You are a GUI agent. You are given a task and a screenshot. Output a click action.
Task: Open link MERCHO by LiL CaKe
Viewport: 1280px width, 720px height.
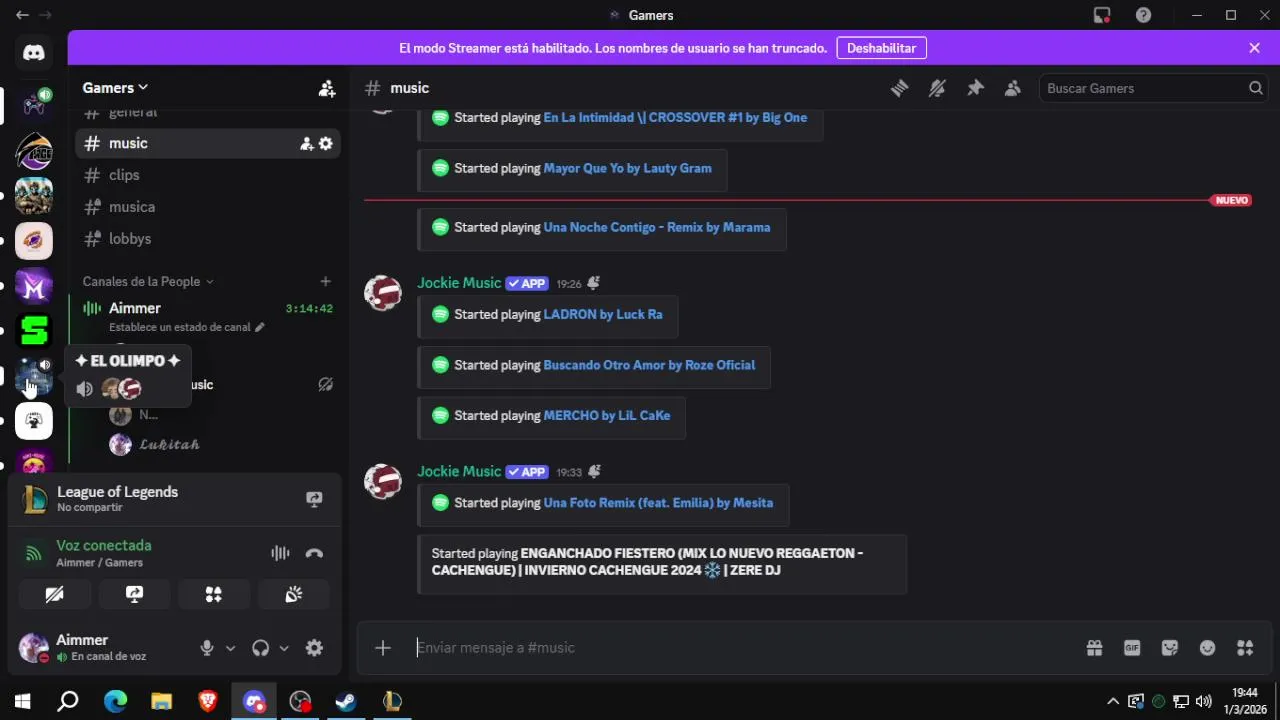[606, 415]
